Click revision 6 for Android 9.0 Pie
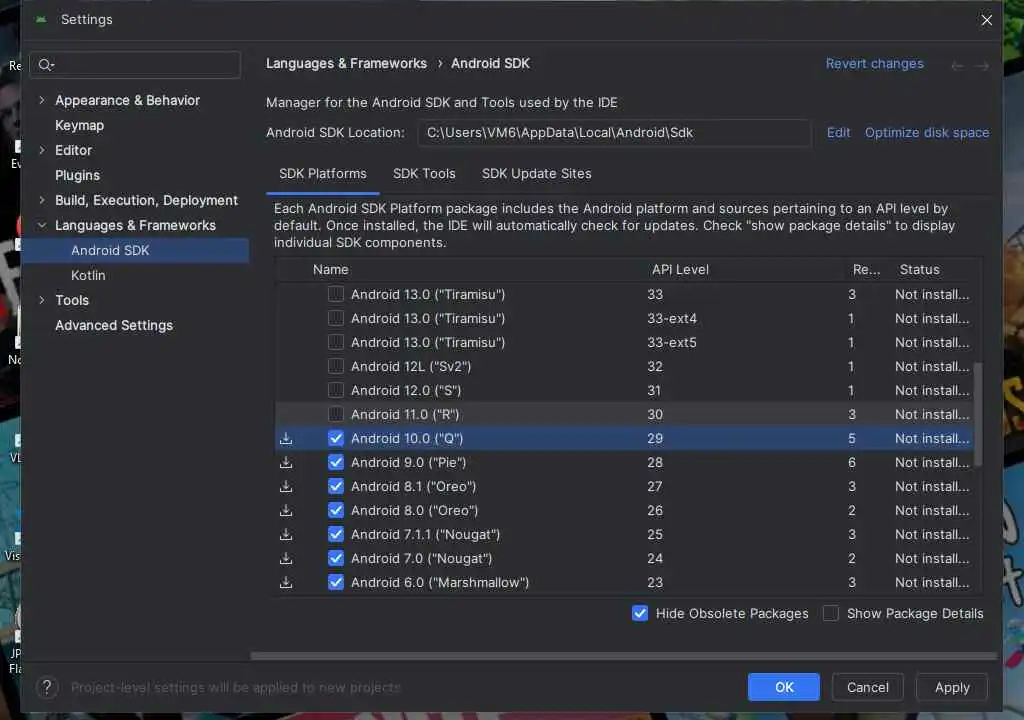The image size is (1024, 720). coord(852,463)
